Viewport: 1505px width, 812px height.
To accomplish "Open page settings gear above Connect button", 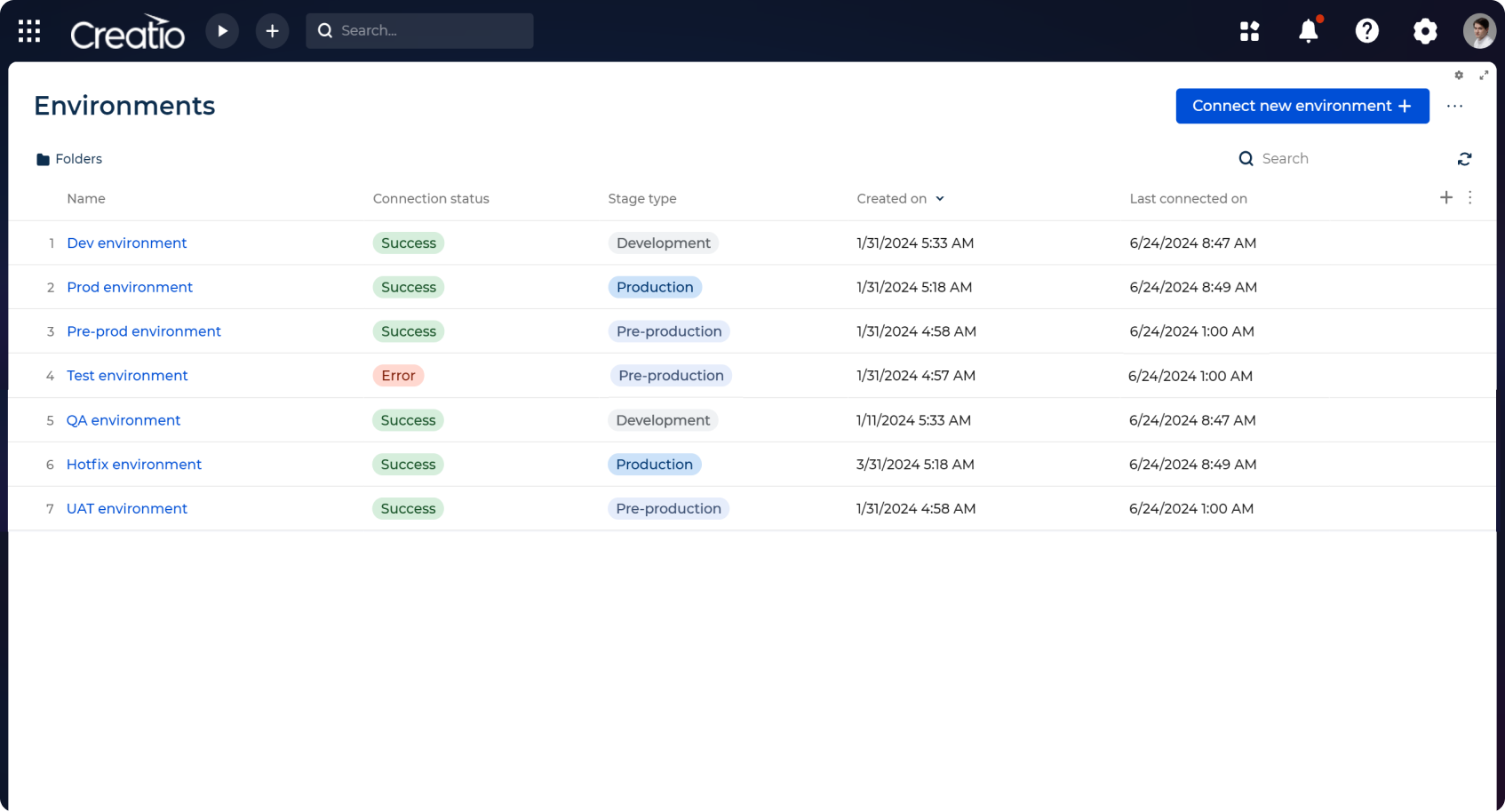I will pyautogui.click(x=1458, y=76).
